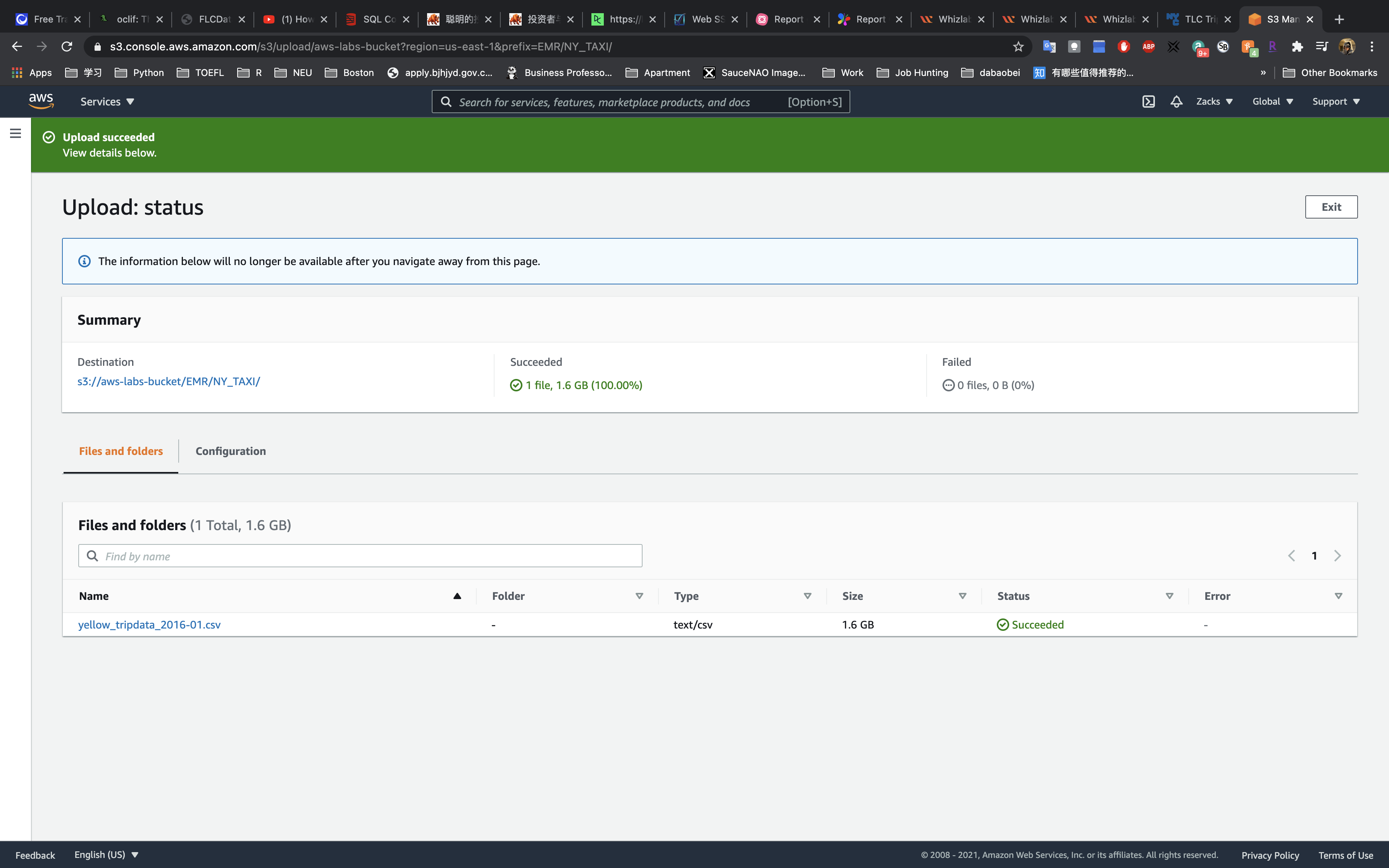Bookmark page with the star icon

click(1018, 46)
